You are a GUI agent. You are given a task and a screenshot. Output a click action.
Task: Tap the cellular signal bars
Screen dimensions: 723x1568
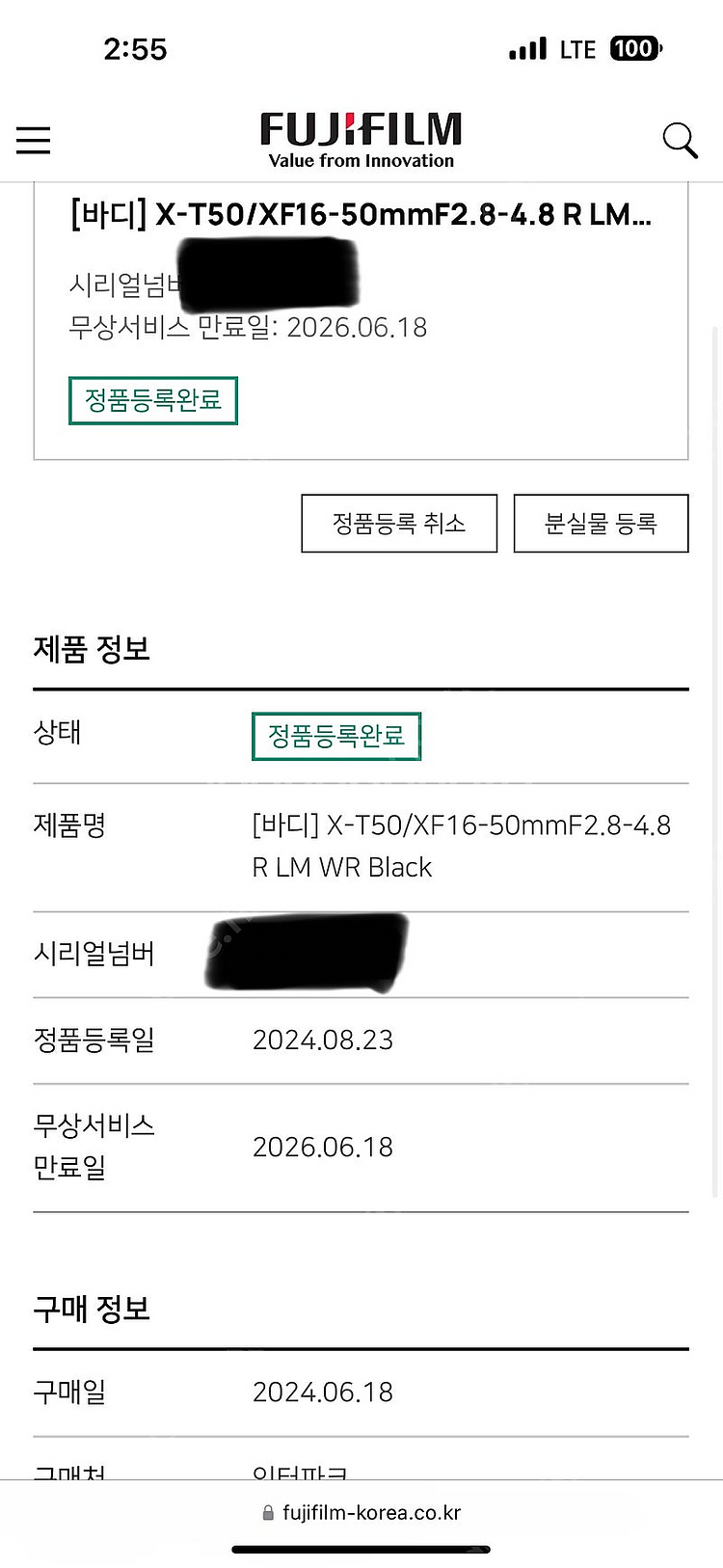(x=527, y=48)
